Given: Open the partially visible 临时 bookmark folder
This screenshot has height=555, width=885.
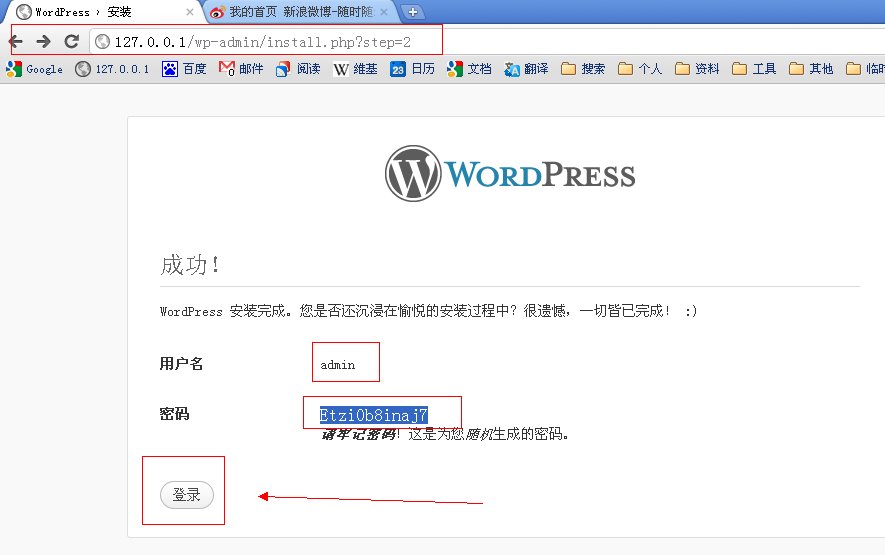Looking at the screenshot, I should click(865, 69).
